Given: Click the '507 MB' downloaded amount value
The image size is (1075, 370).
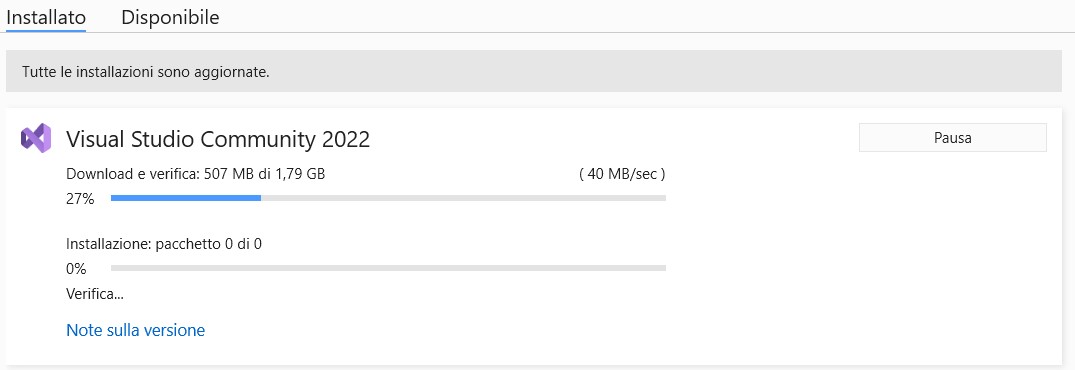Looking at the screenshot, I should click(x=230, y=174).
